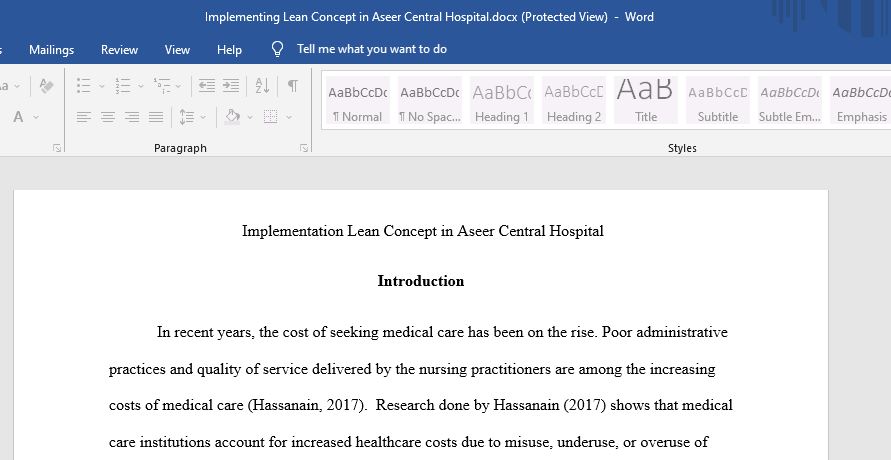Apply the No Spacing style
891x460 pixels.
tap(430, 101)
